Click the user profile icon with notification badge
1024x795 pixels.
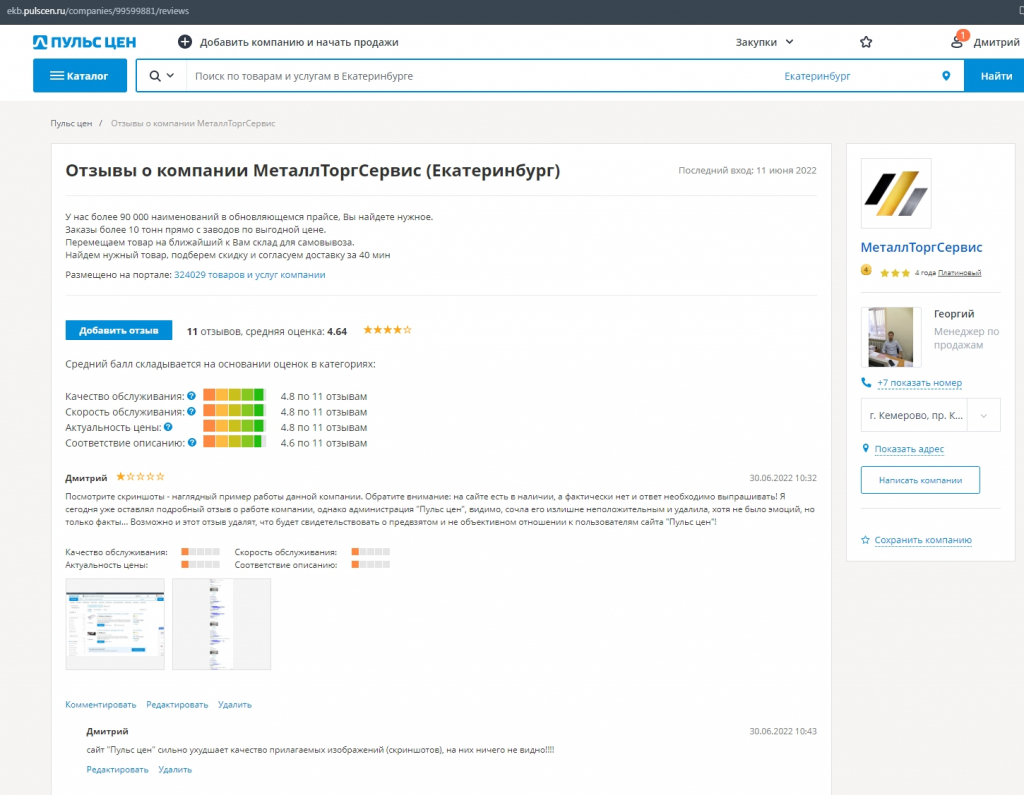pos(957,41)
